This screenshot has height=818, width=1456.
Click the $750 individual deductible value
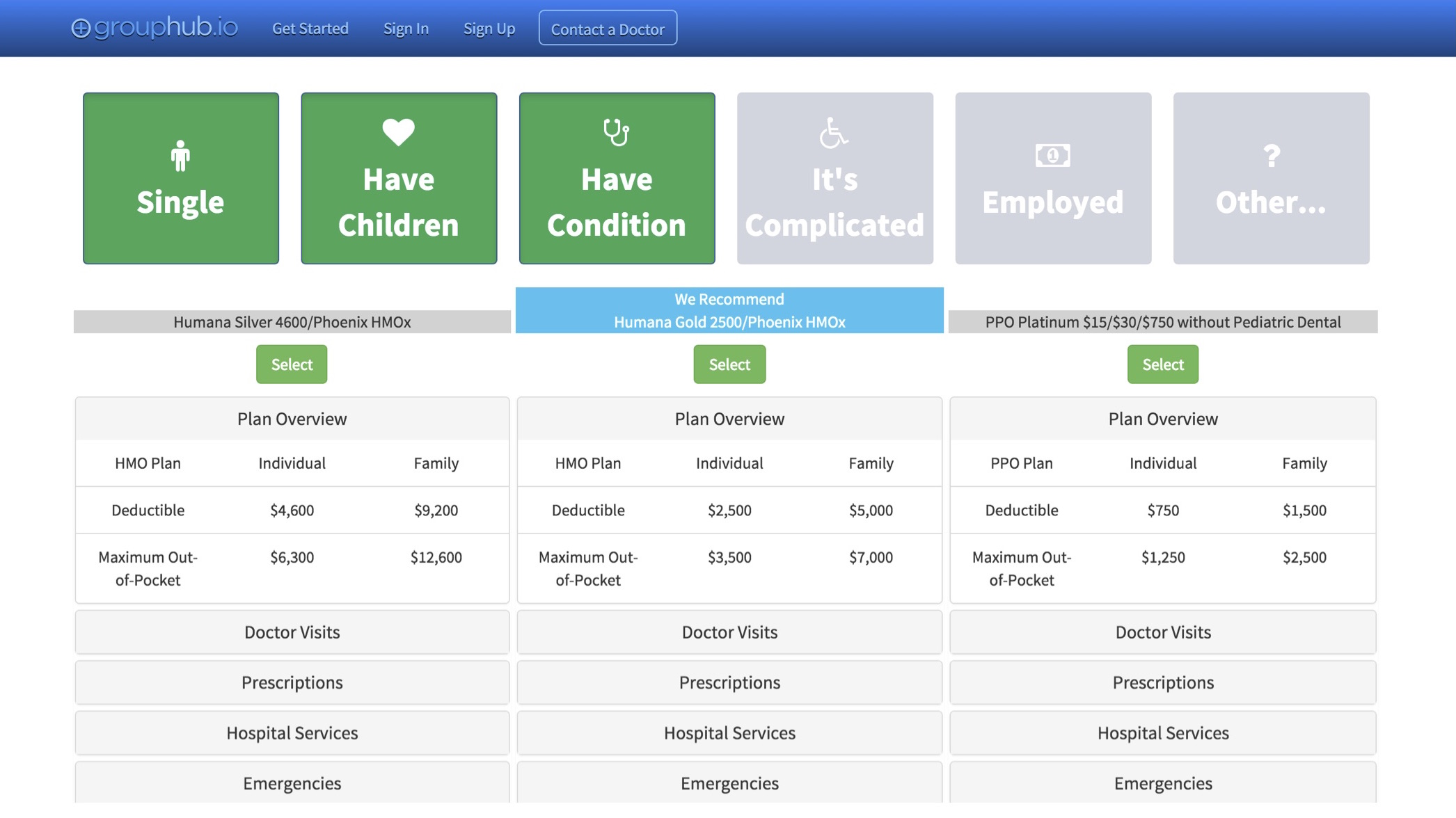click(x=1163, y=510)
